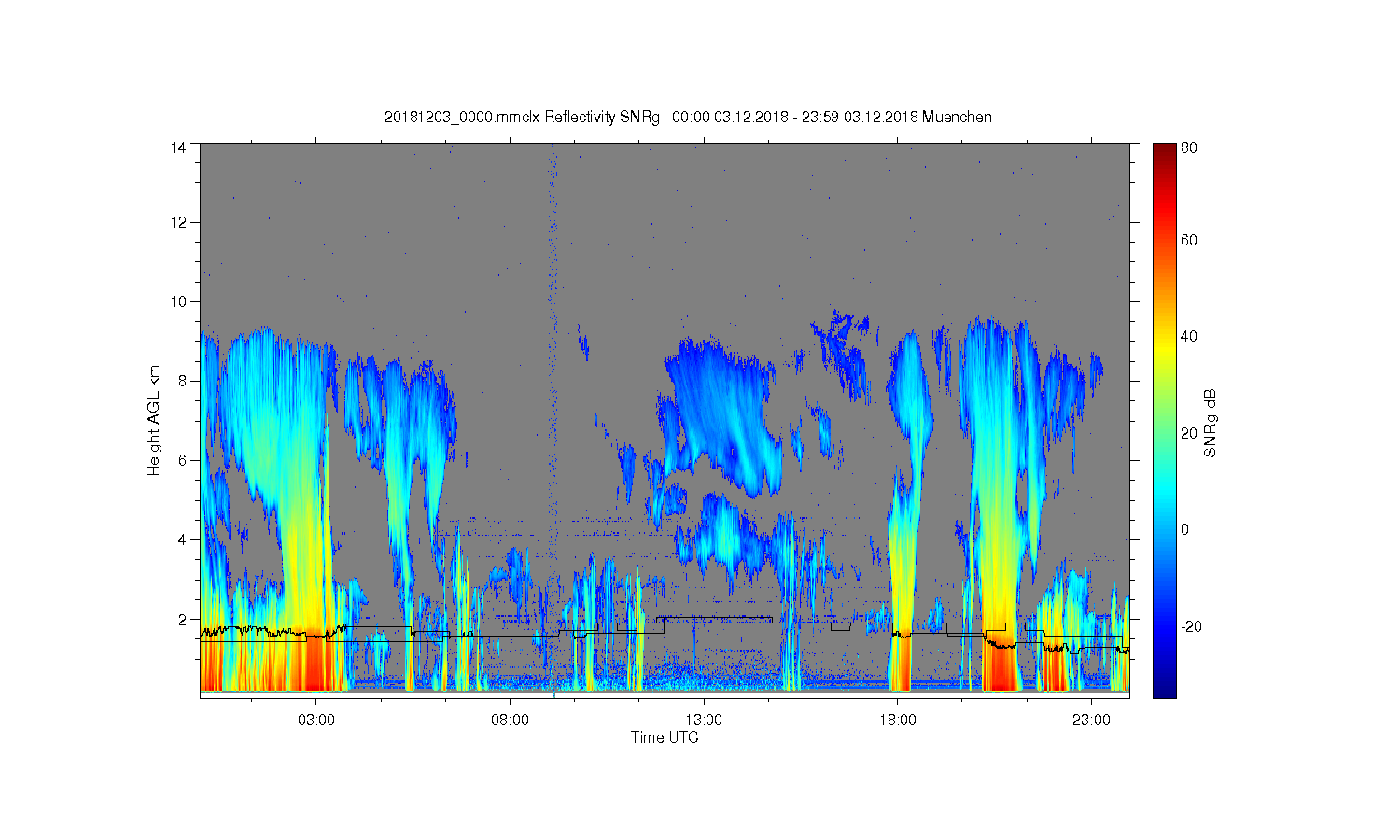Click the colorbar value 40

click(x=1189, y=337)
